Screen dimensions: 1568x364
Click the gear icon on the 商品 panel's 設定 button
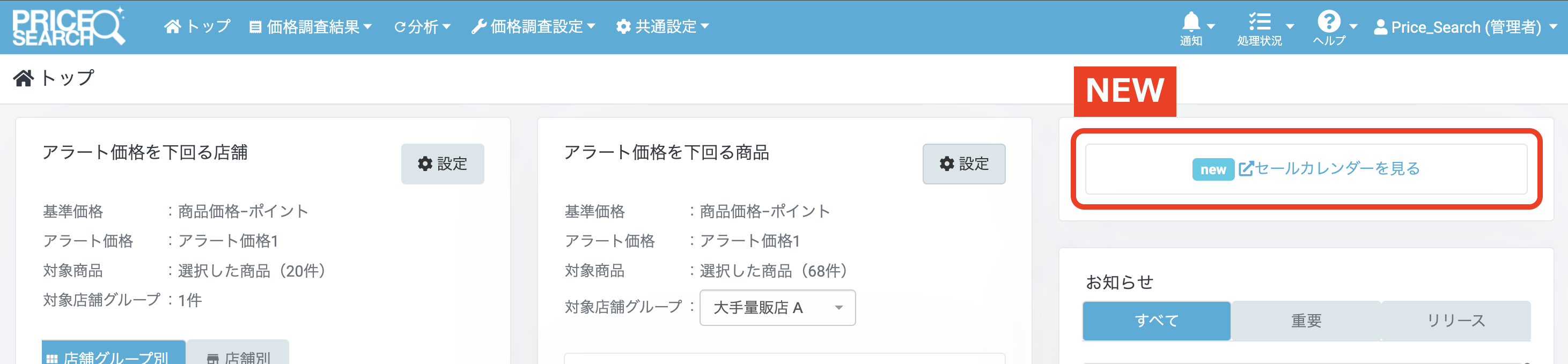click(x=947, y=164)
